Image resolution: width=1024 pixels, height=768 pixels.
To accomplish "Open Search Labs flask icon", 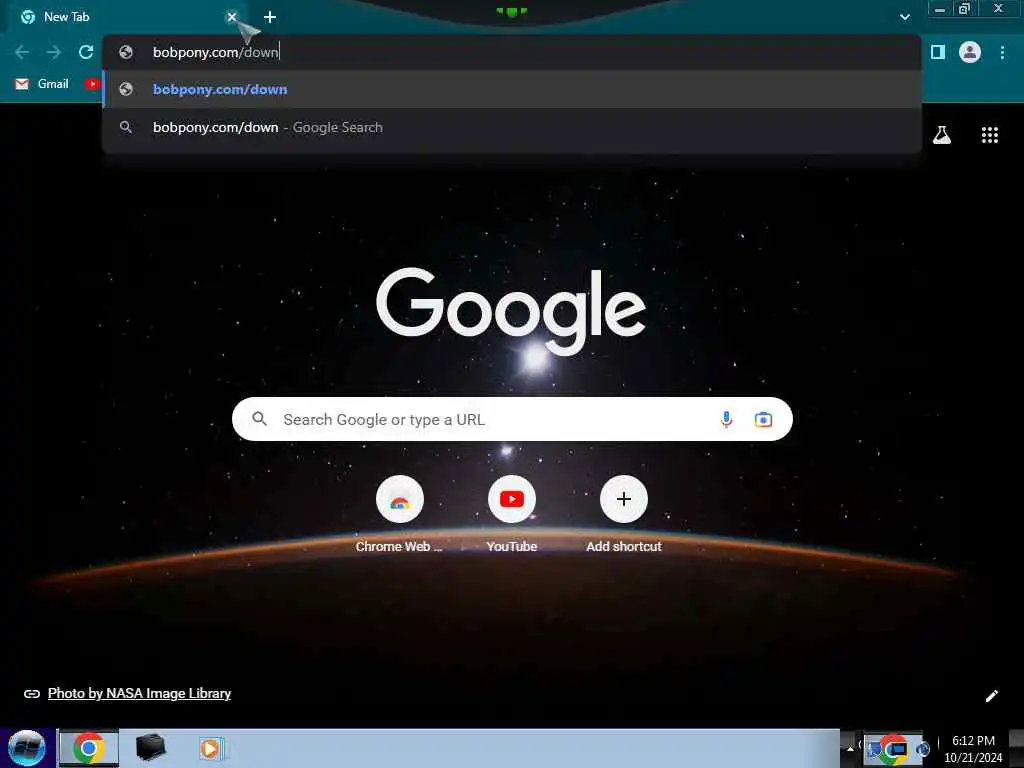I will (942, 135).
